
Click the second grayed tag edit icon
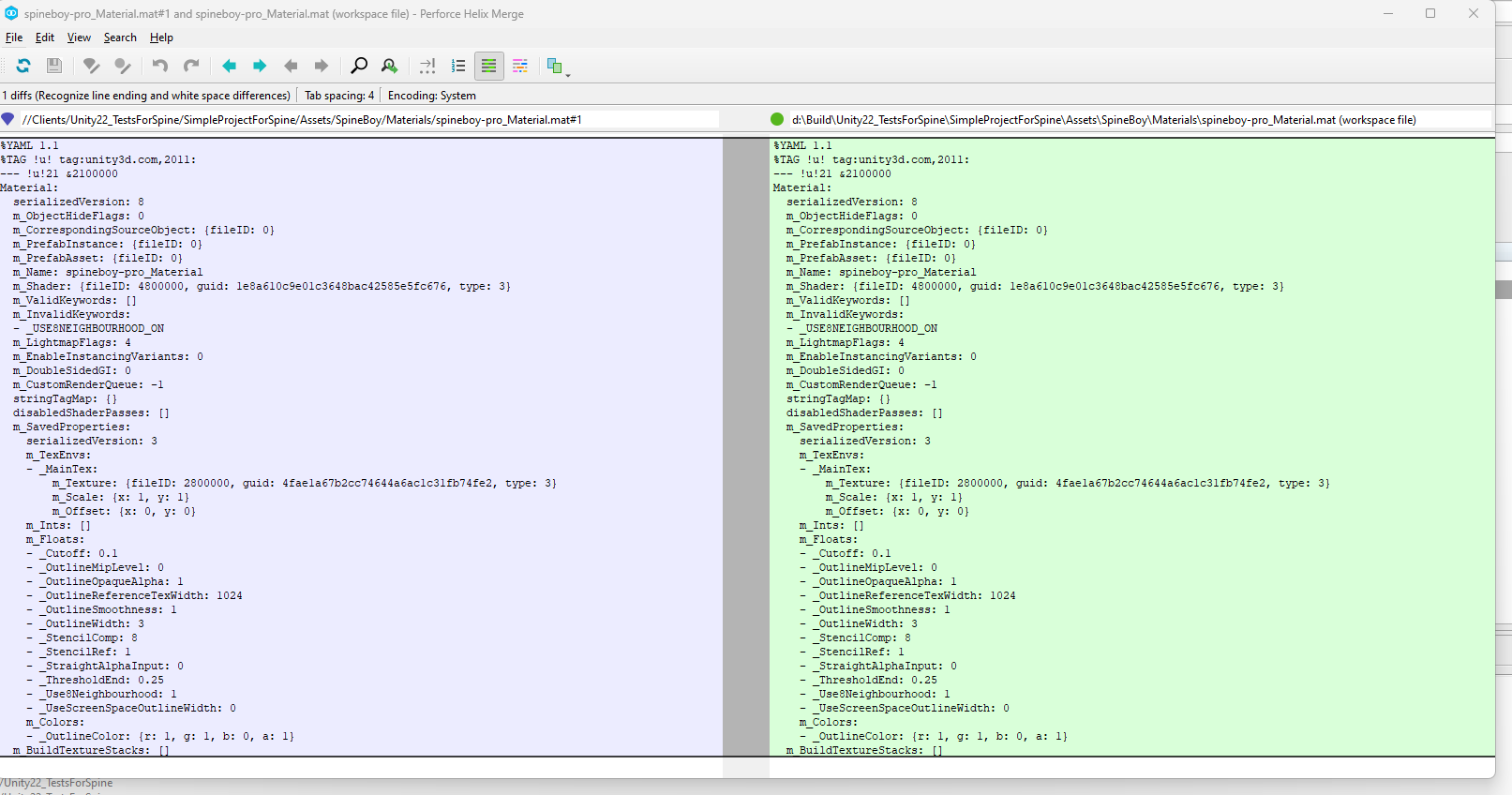(x=122, y=66)
